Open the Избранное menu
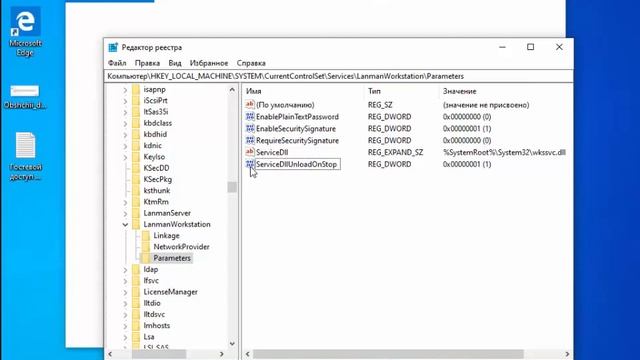The image size is (640, 360). [209, 63]
